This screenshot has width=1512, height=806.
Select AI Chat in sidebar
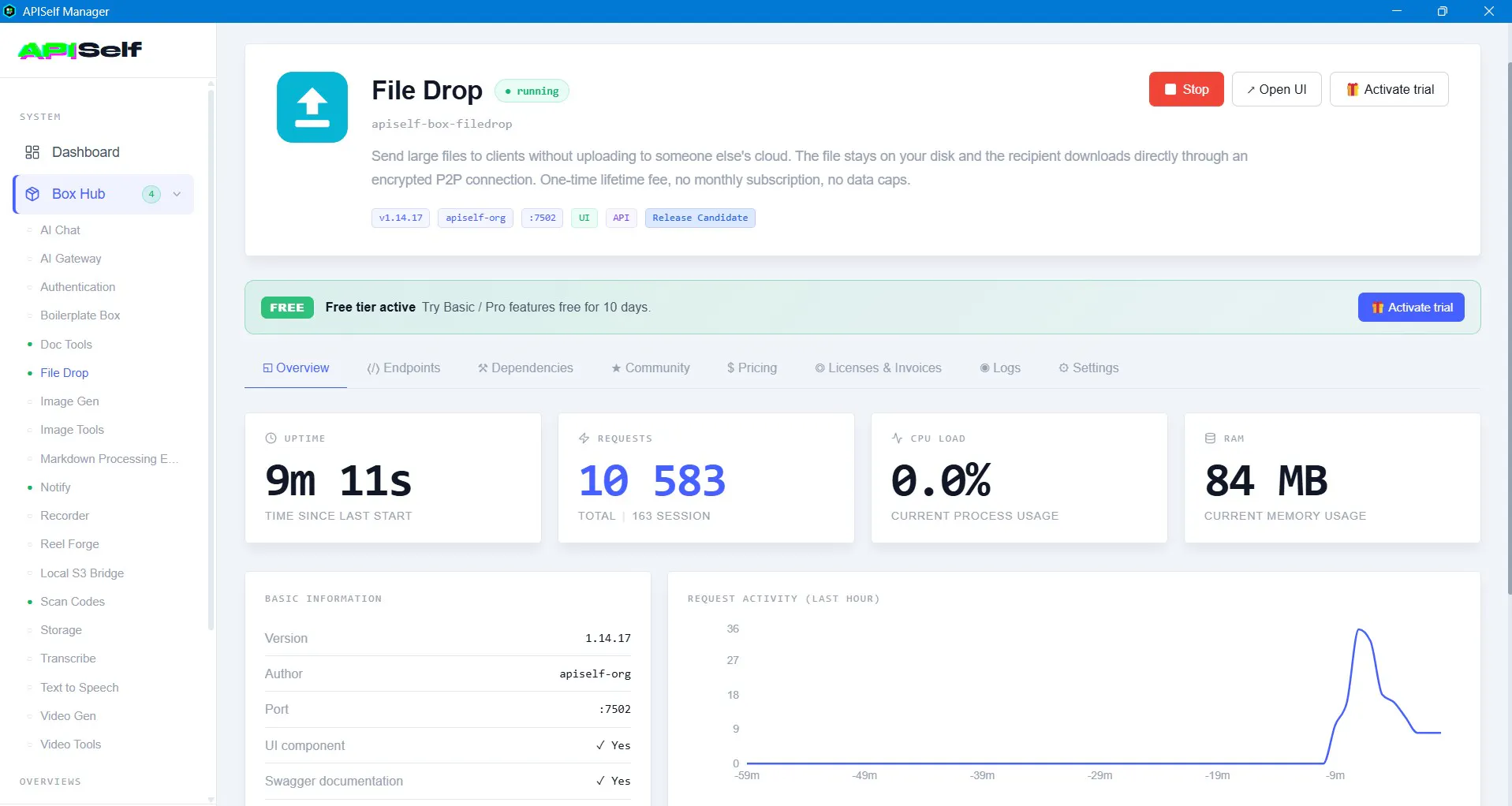point(60,230)
